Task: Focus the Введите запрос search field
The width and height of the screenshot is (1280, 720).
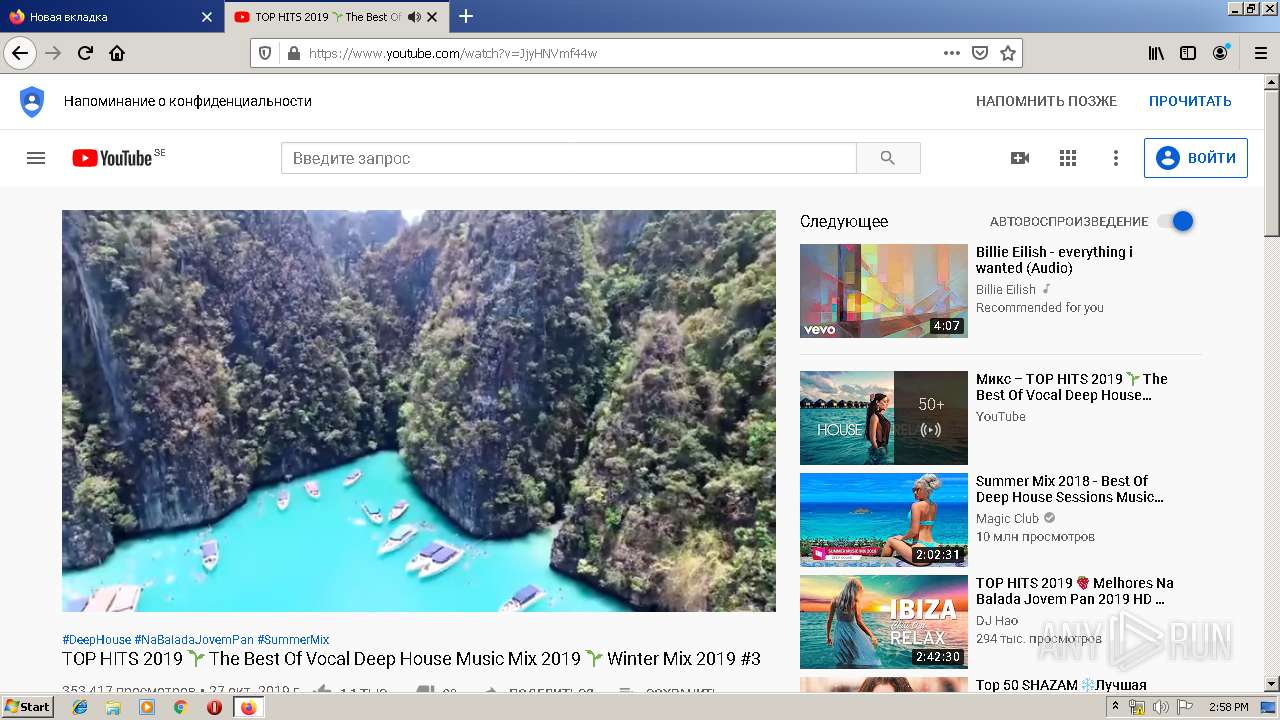Action: [568, 158]
